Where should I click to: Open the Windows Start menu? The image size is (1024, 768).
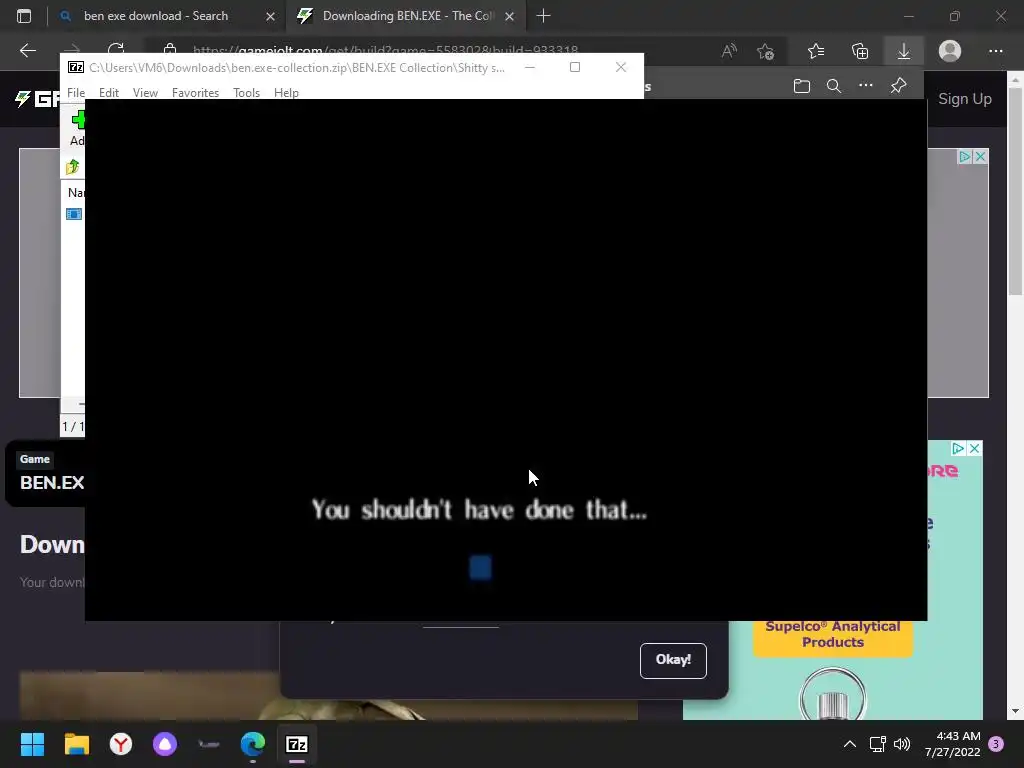[x=32, y=744]
